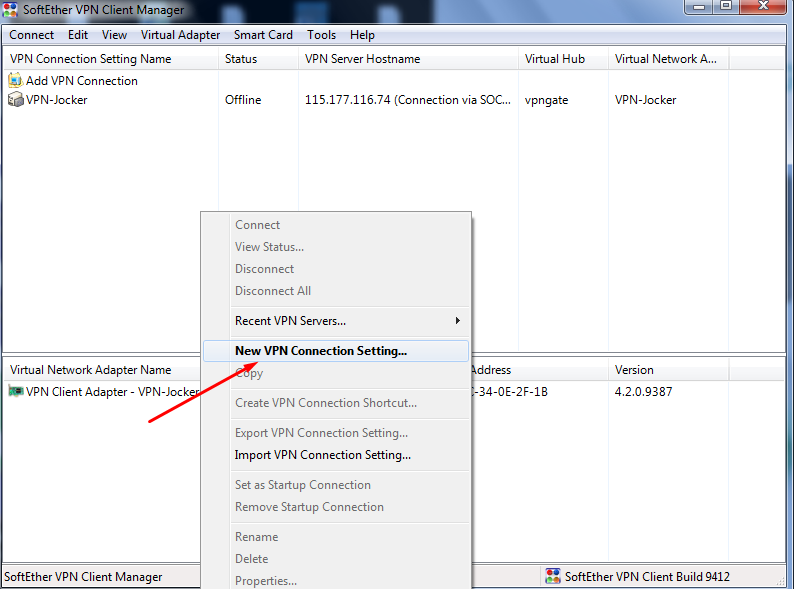
Task: Click the 115.177.116.74 server hostname cell
Action: [408, 100]
